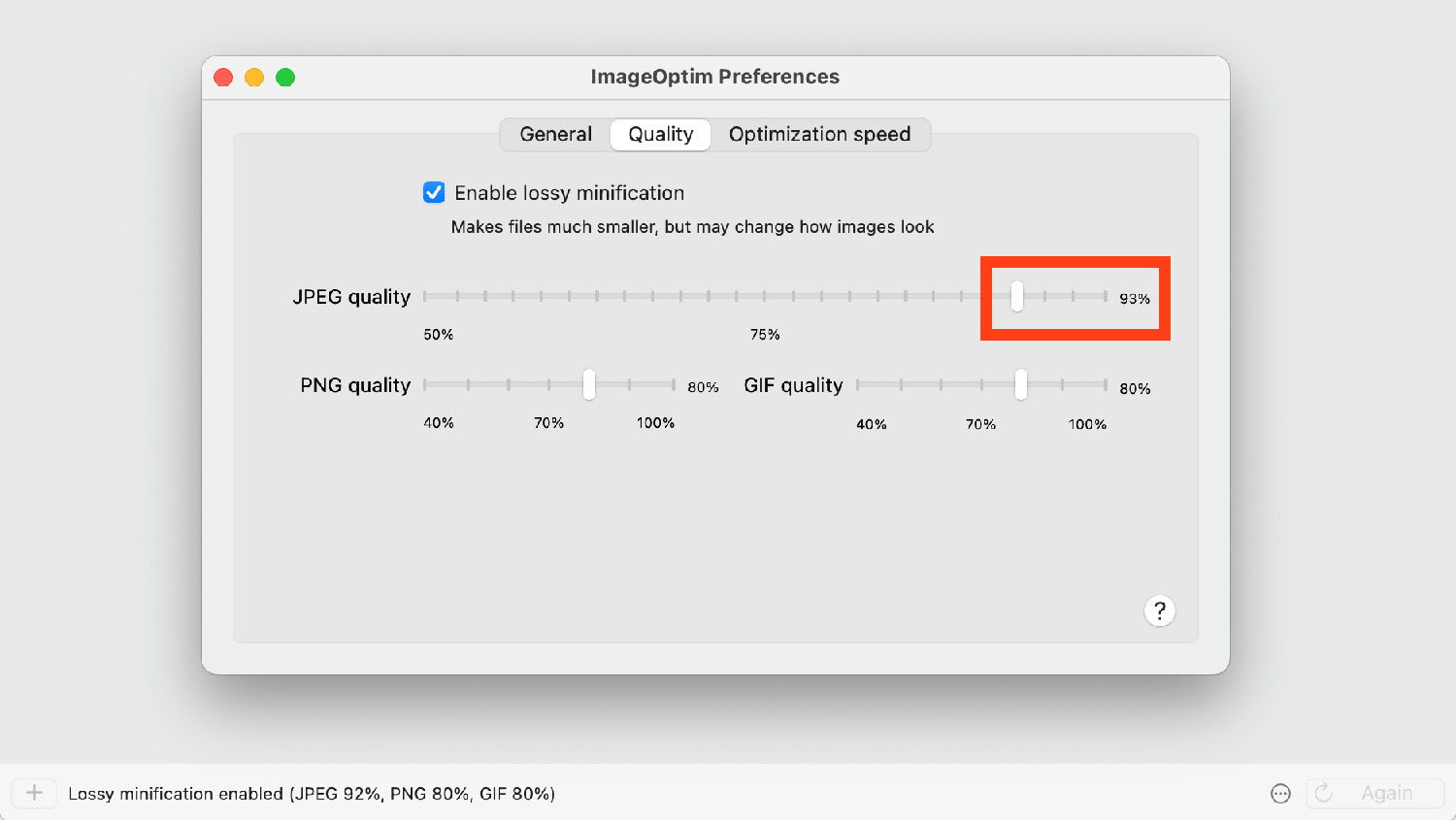
Task: Switch to the General tab
Action: [555, 135]
